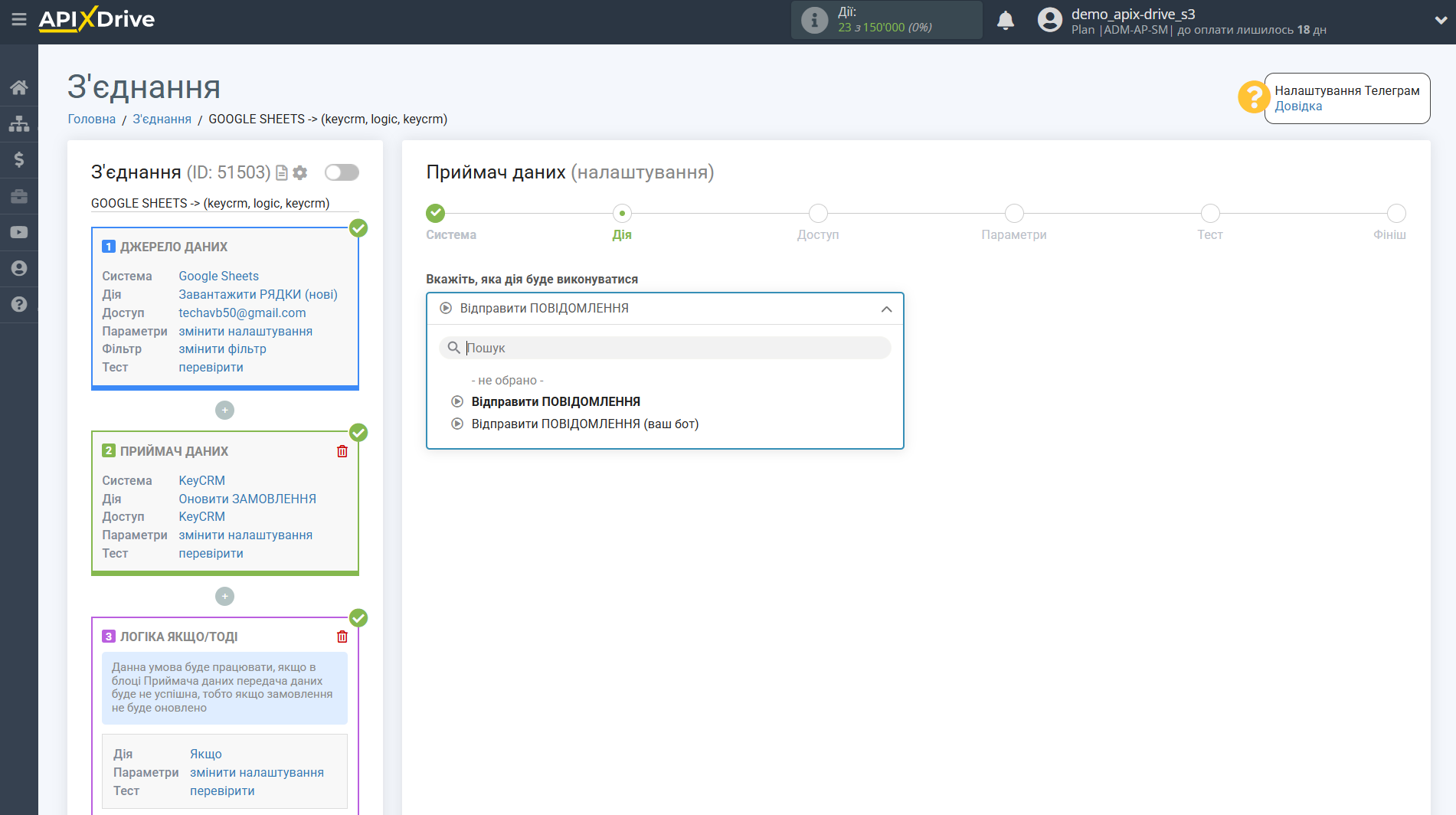Click the account avatar icon

(1050, 20)
